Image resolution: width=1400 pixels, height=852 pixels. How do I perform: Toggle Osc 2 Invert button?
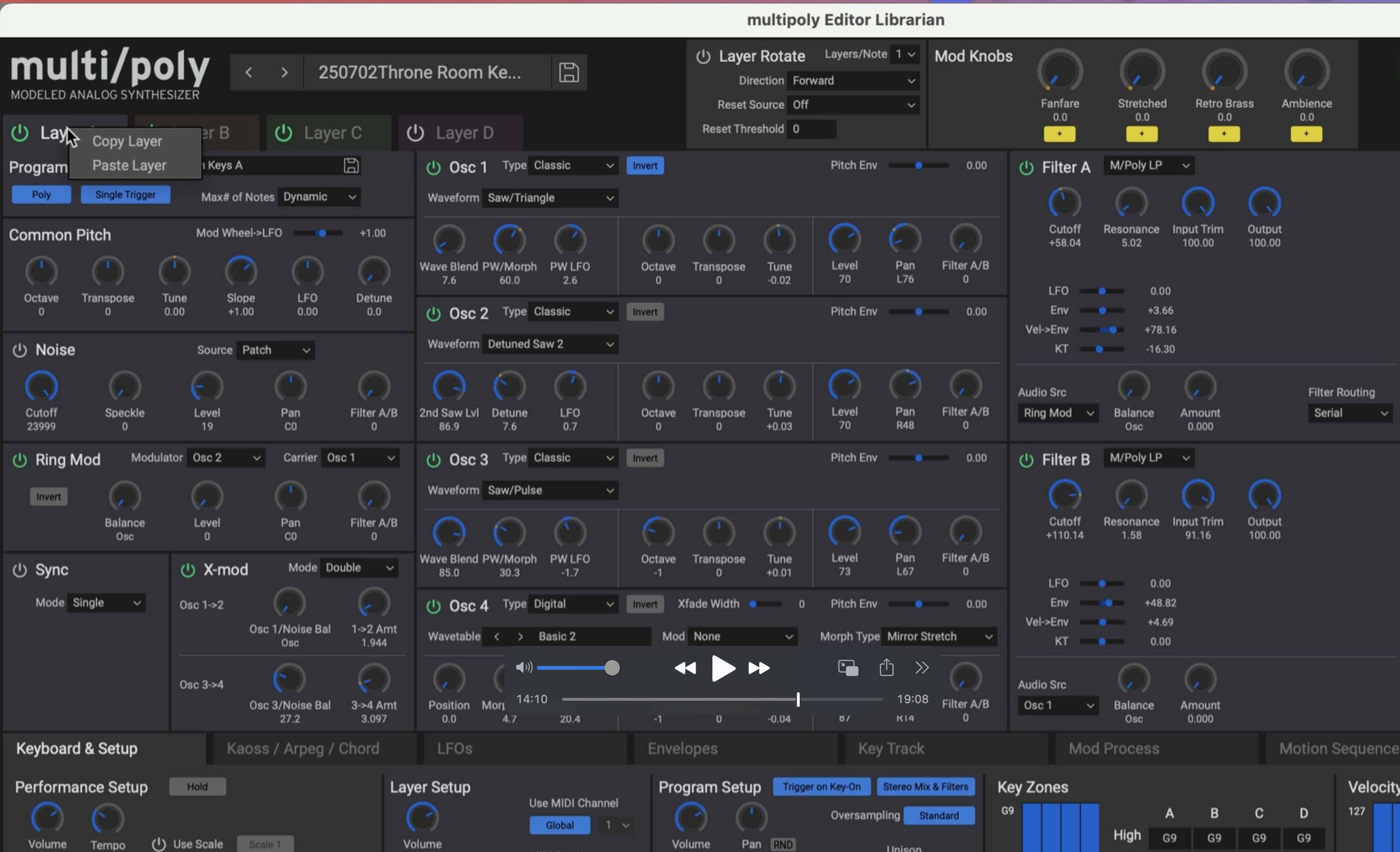[645, 312]
